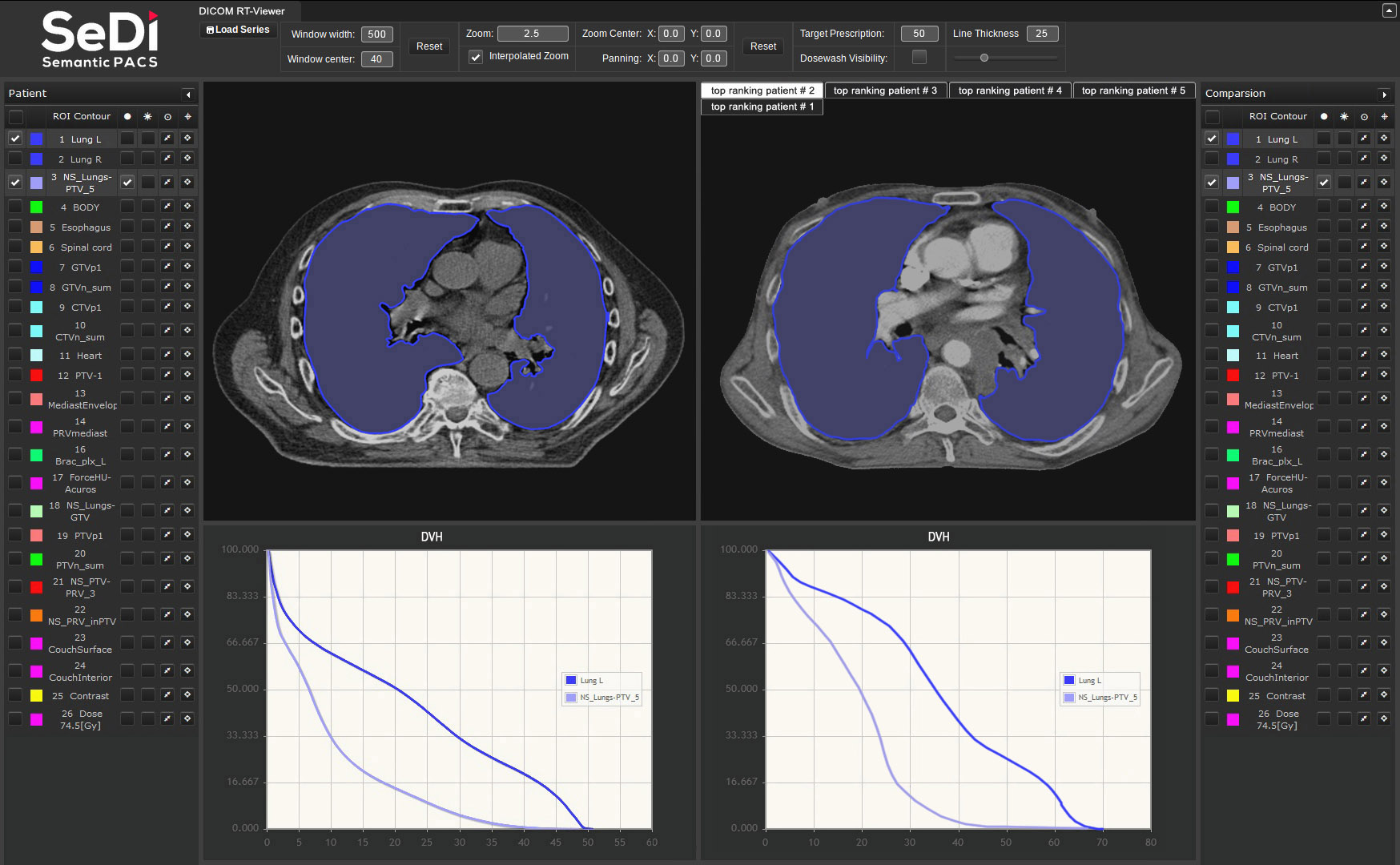Image resolution: width=1400 pixels, height=865 pixels.
Task: Uncheck Lung L visibility in Patient panel
Action: (15, 139)
